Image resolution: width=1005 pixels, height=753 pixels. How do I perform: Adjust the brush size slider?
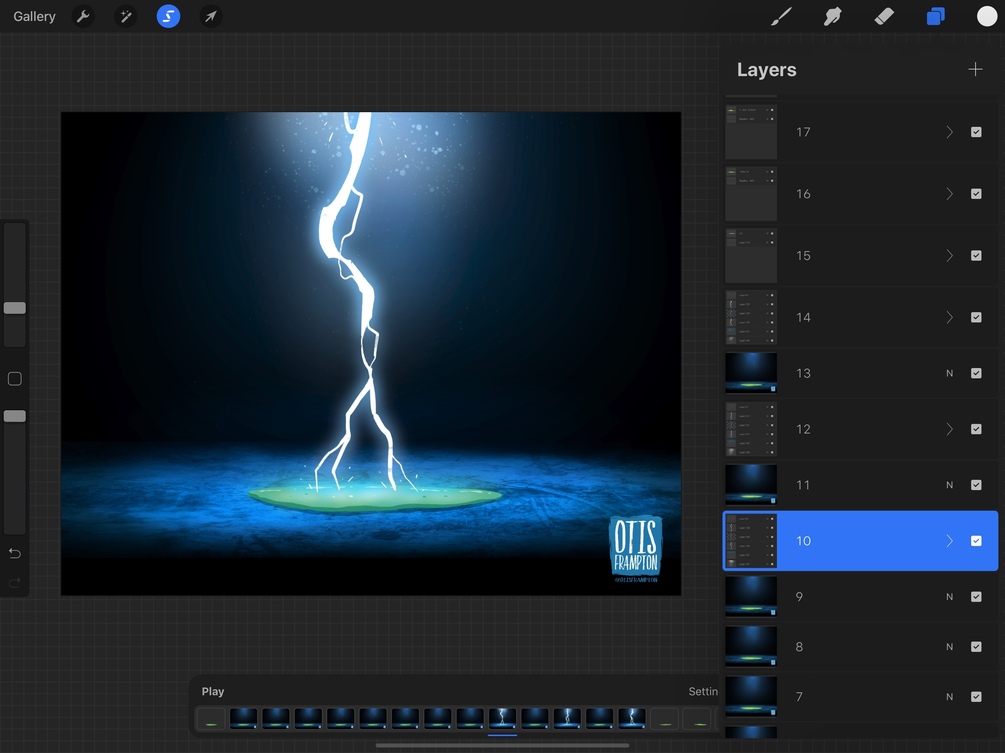[x=15, y=308]
